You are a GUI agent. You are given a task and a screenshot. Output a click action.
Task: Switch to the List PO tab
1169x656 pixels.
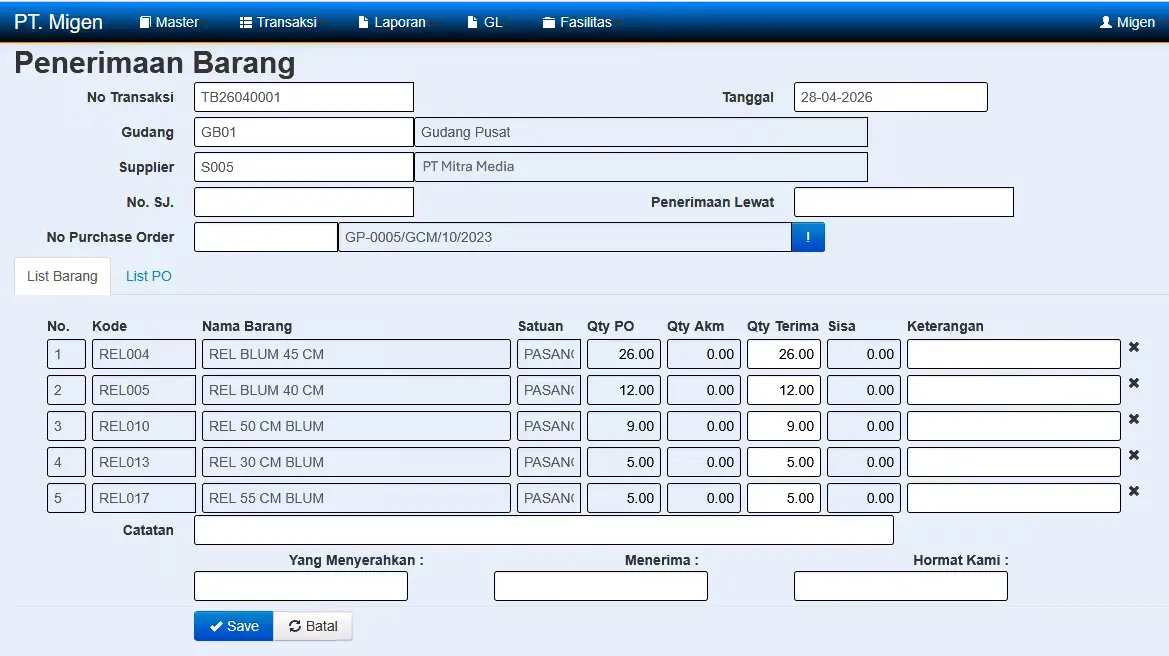pos(148,276)
